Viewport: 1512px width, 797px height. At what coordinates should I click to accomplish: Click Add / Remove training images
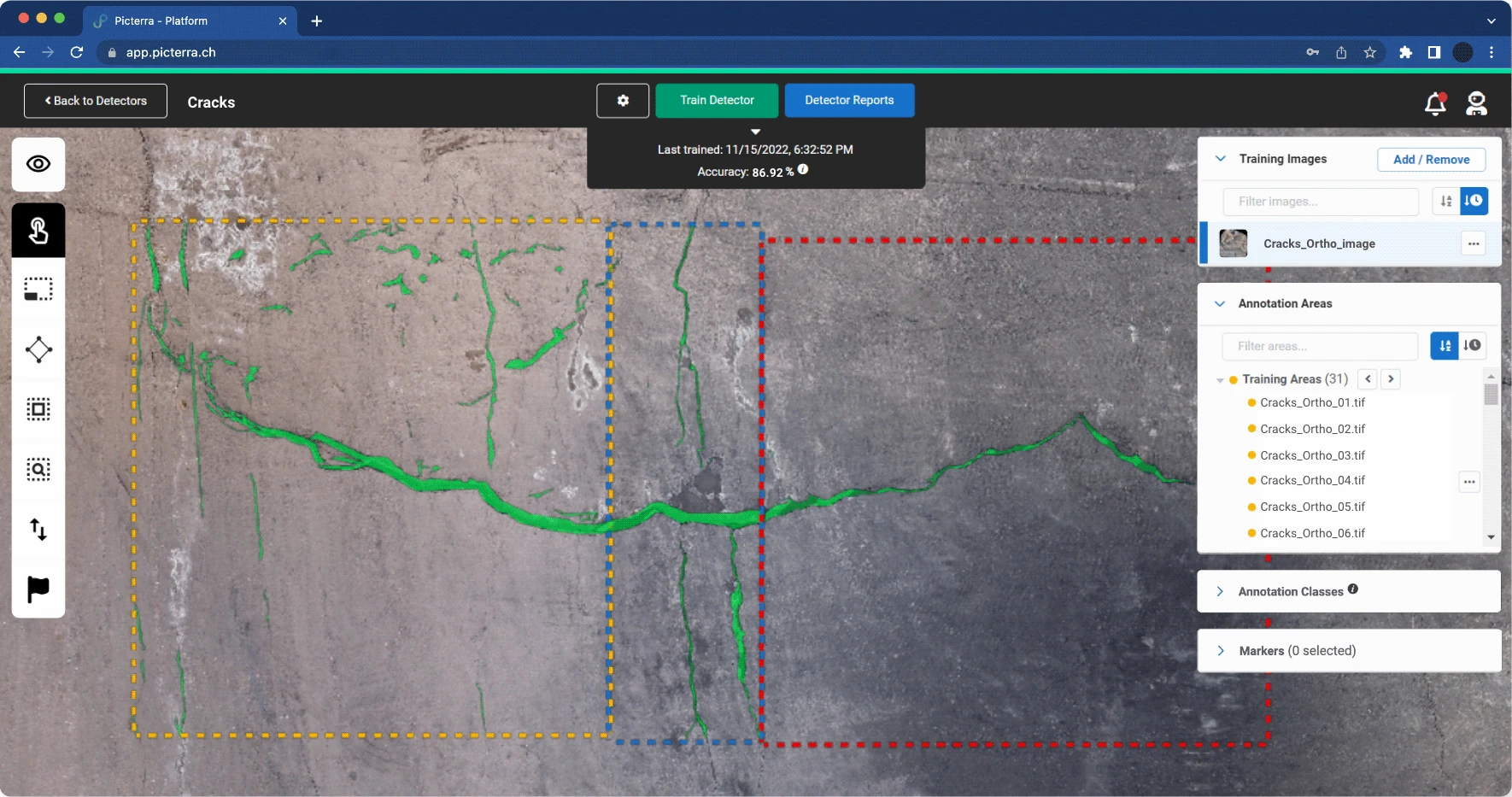tap(1431, 160)
